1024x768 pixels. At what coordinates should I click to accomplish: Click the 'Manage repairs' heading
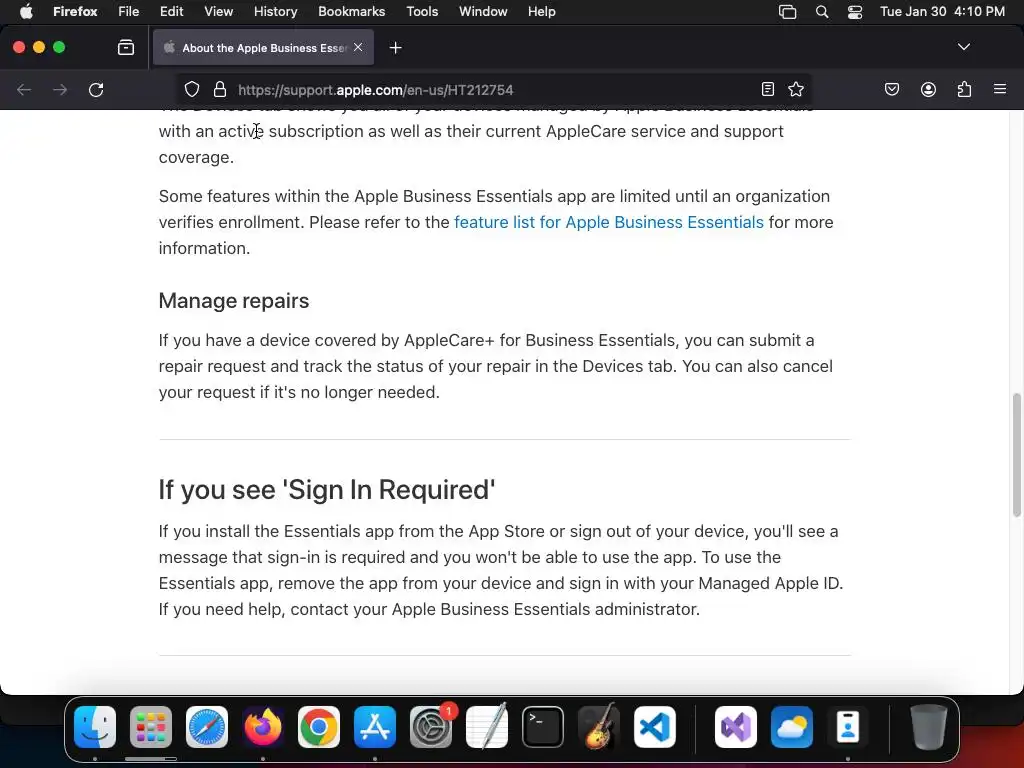(234, 300)
